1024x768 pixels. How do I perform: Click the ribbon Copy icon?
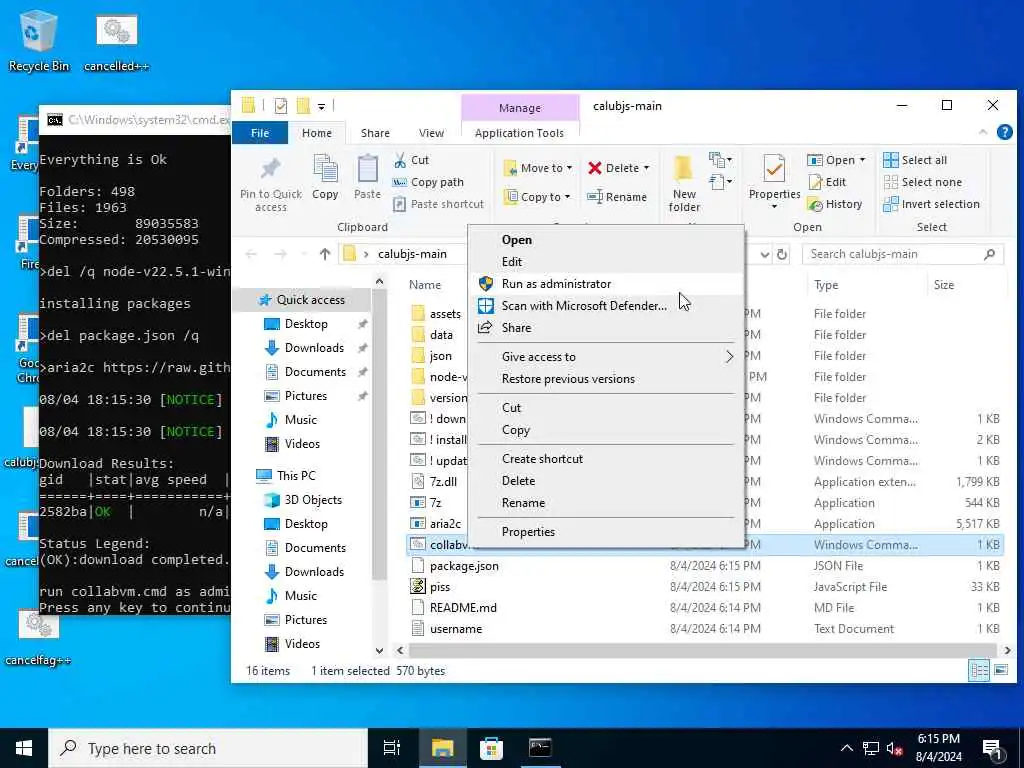click(325, 169)
